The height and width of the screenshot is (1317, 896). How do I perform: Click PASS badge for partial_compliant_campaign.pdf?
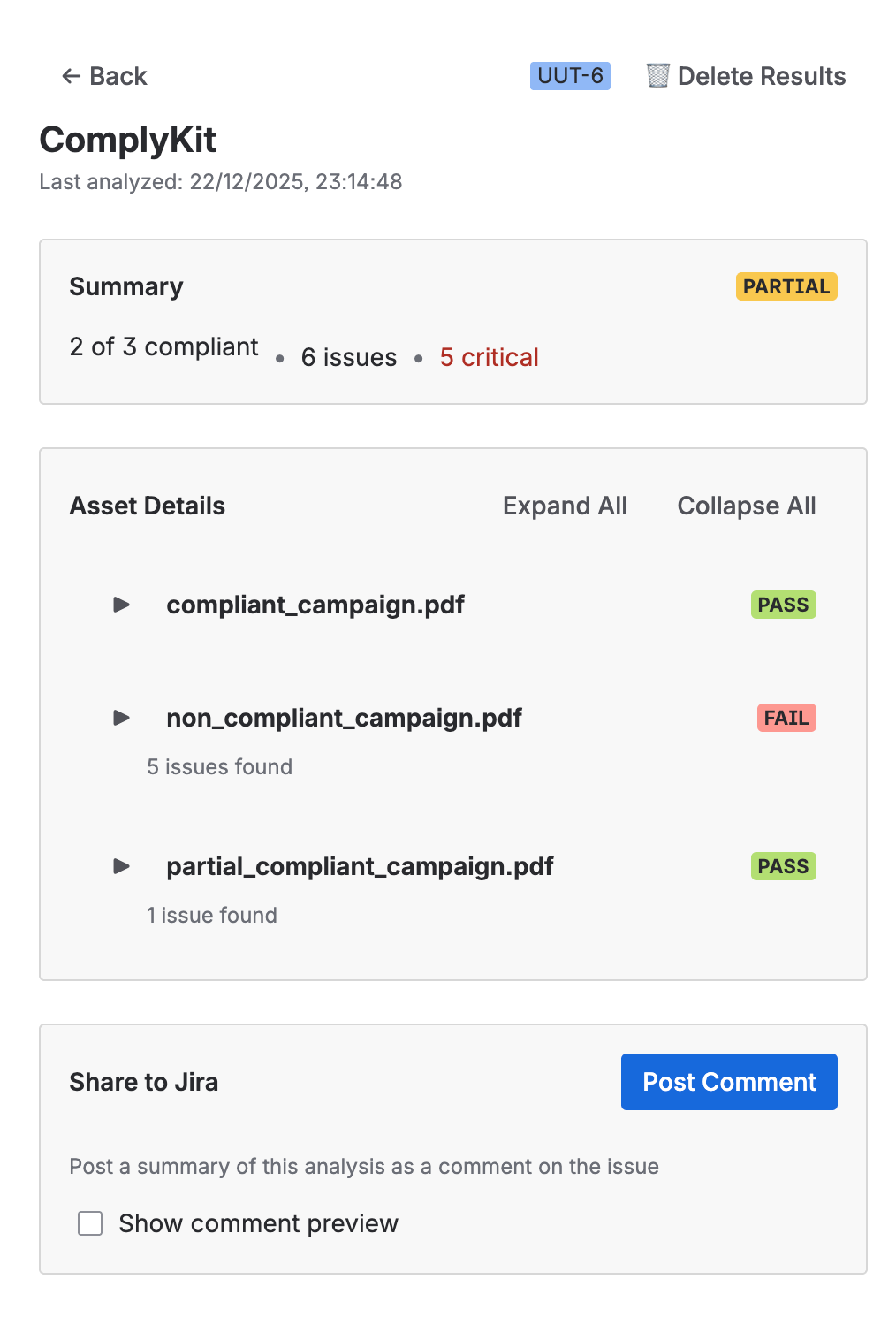(783, 866)
